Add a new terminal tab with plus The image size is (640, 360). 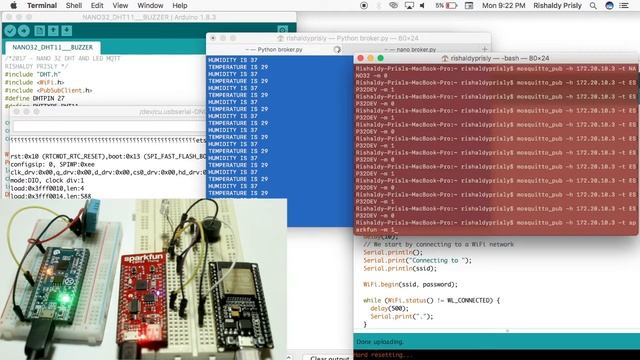click(484, 50)
